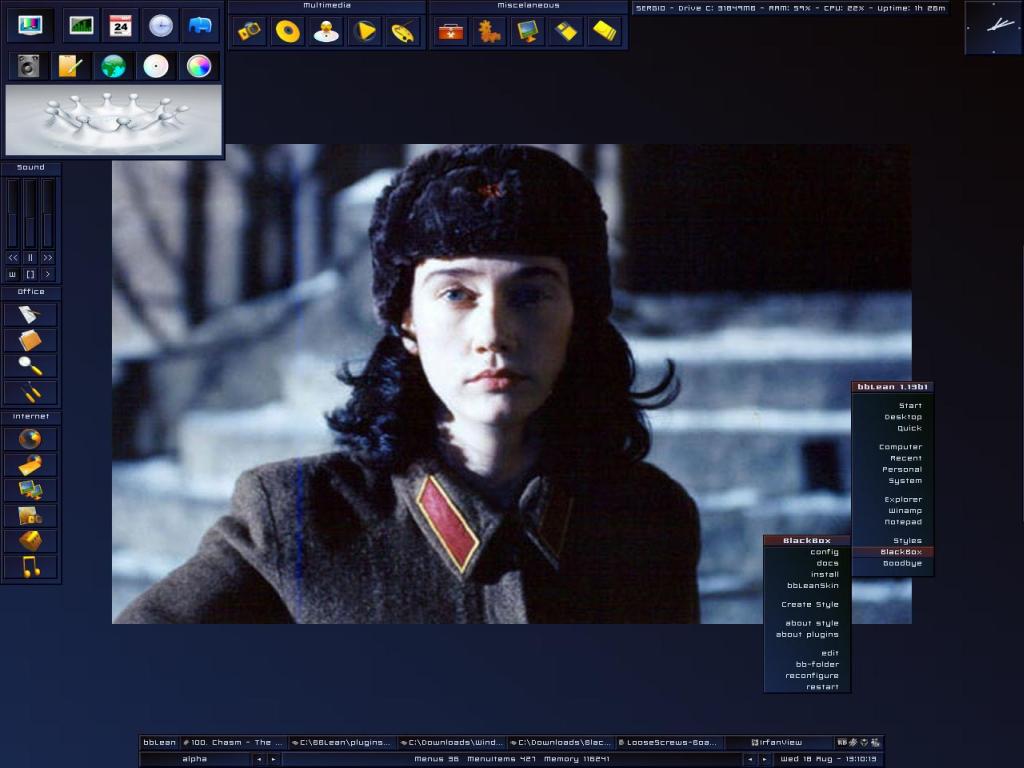
Task: Open config in the BlackBox submenu
Action: coord(807,552)
